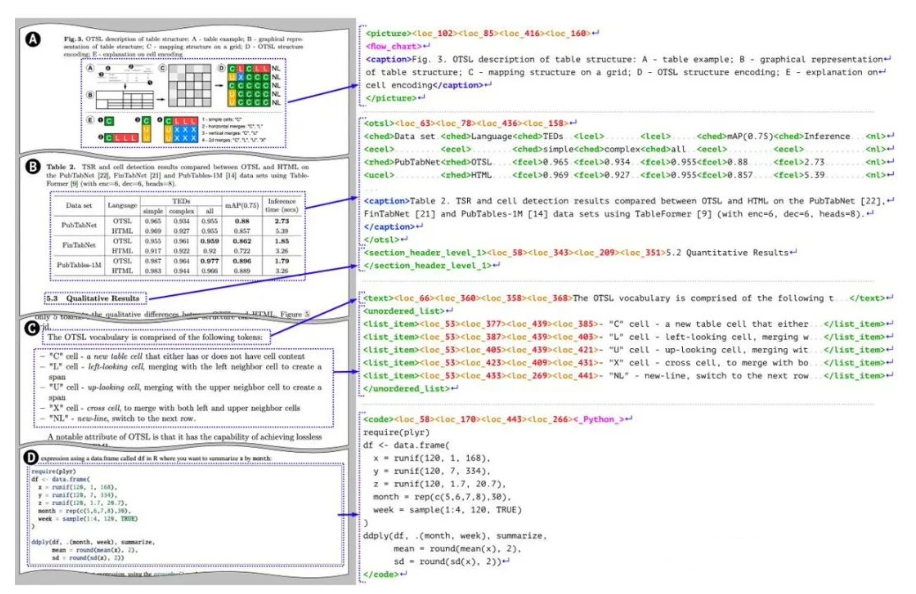
Task: Click the closing </picture> tag
Action: click(391, 98)
